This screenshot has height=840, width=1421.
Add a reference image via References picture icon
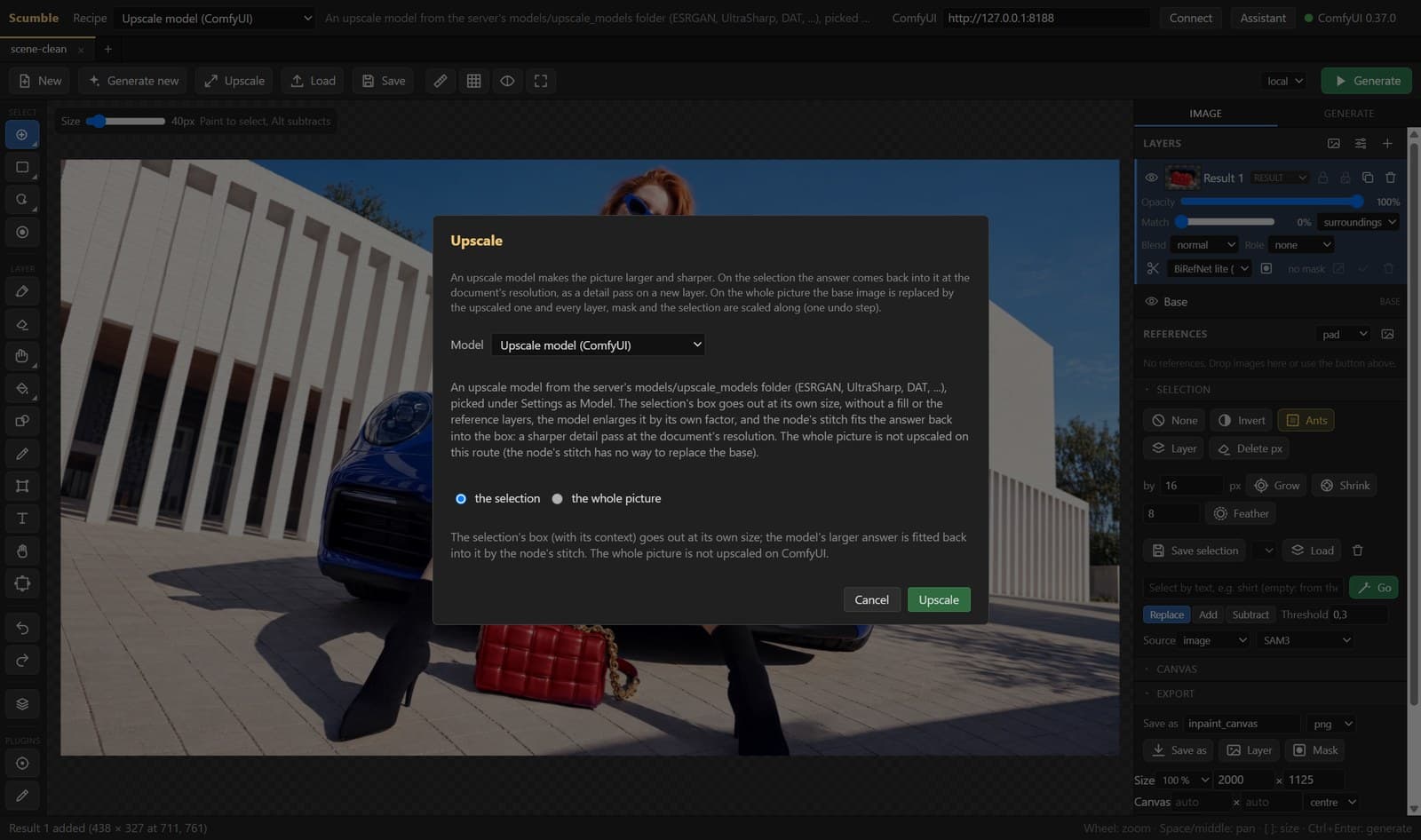click(x=1387, y=334)
